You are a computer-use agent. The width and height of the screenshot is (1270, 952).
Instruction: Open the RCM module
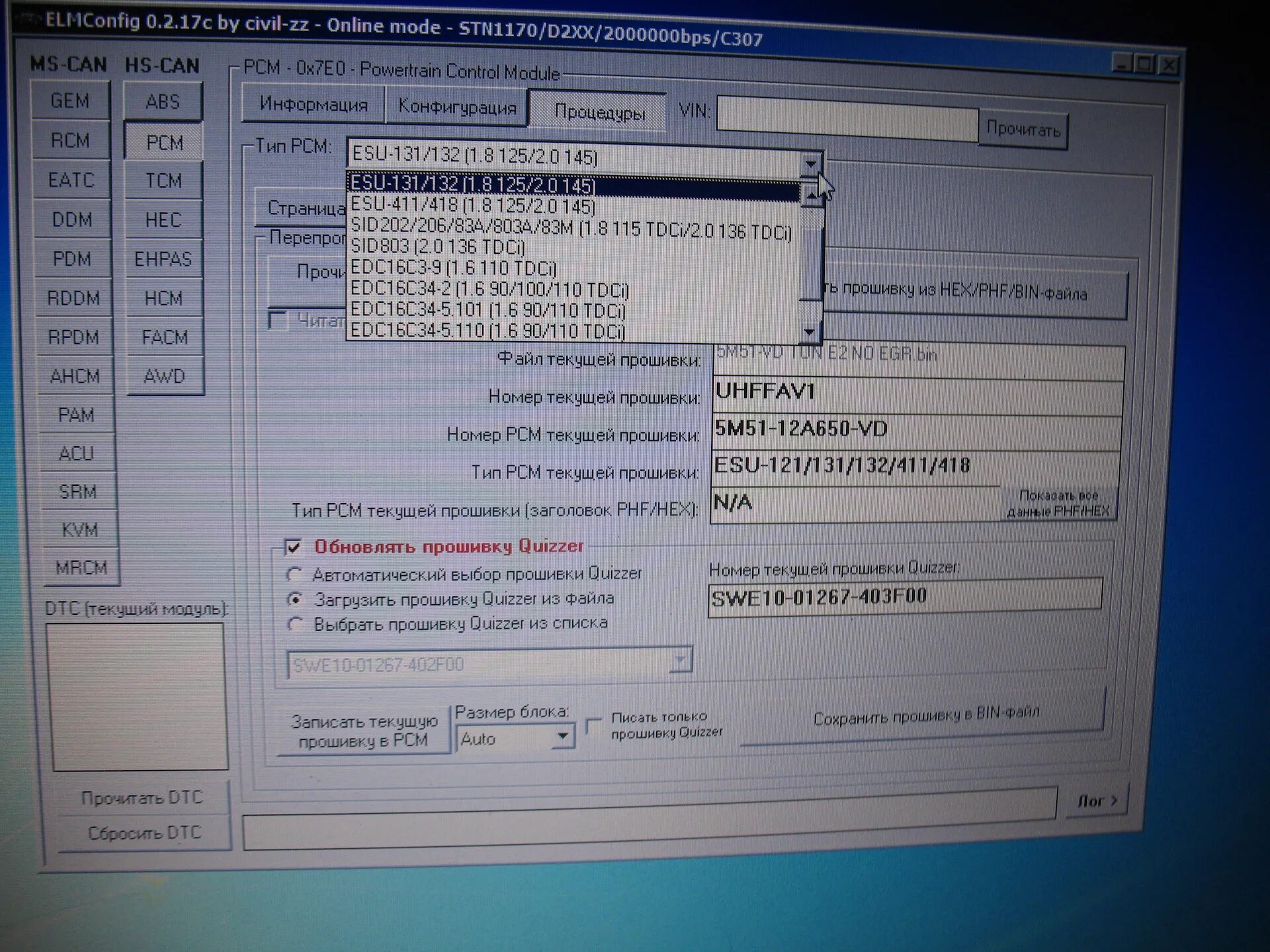(70, 140)
